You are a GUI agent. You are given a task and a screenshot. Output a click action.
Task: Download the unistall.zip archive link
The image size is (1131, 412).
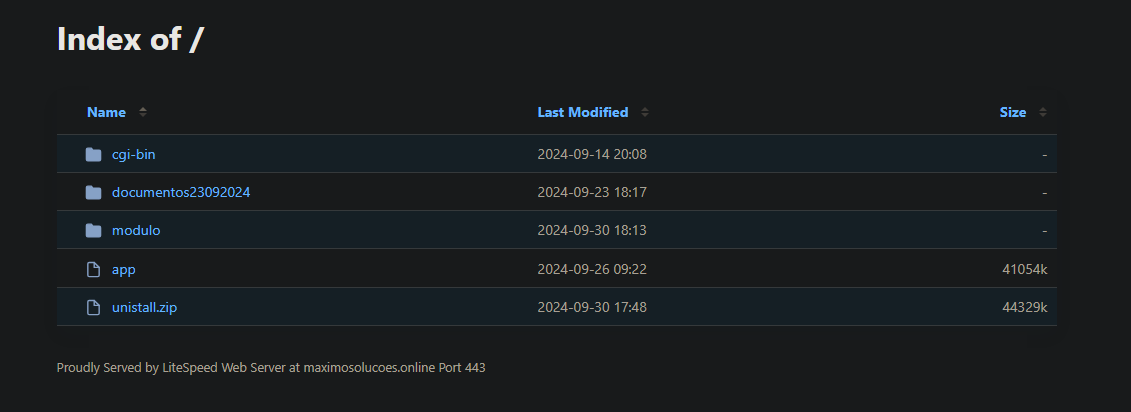pyautogui.click(x=144, y=307)
